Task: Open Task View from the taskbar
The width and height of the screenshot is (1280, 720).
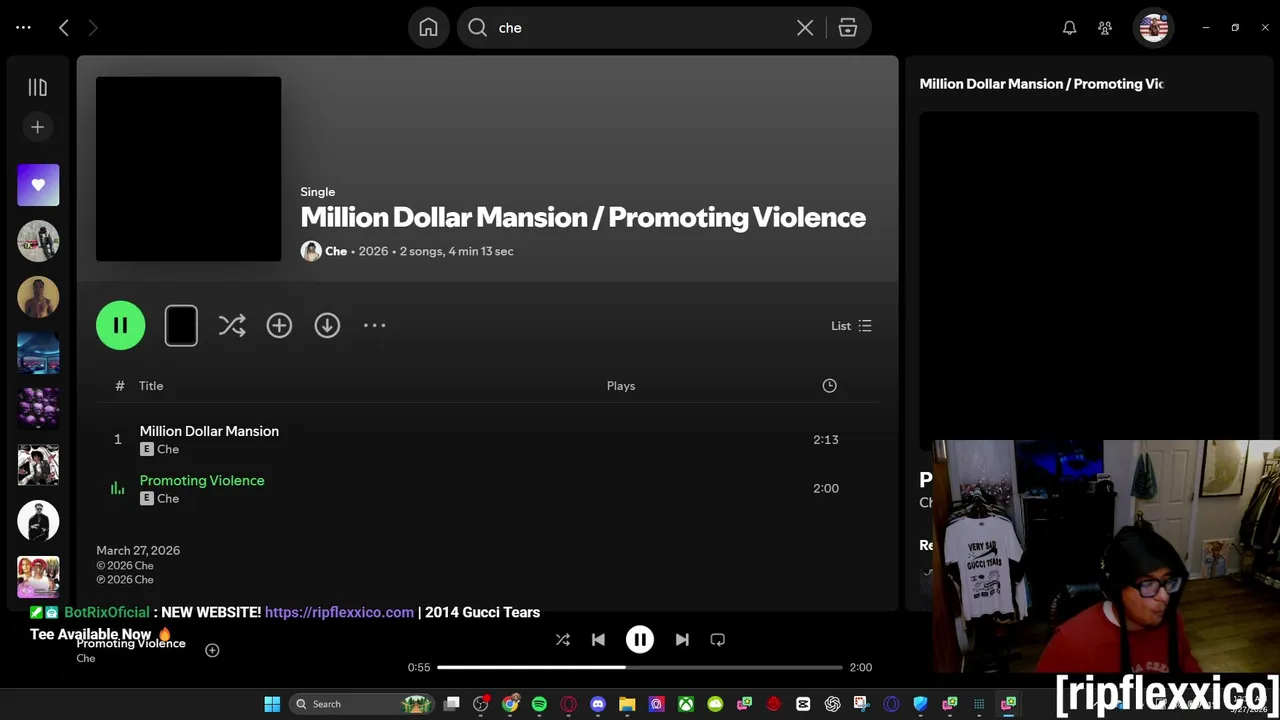Action: (452, 704)
